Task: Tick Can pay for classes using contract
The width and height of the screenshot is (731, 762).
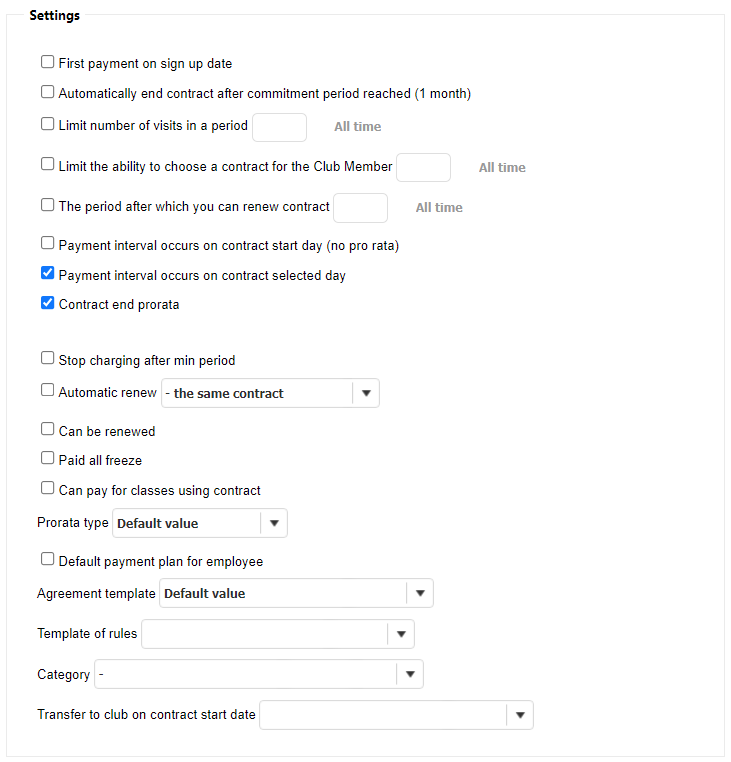Action: point(47,489)
